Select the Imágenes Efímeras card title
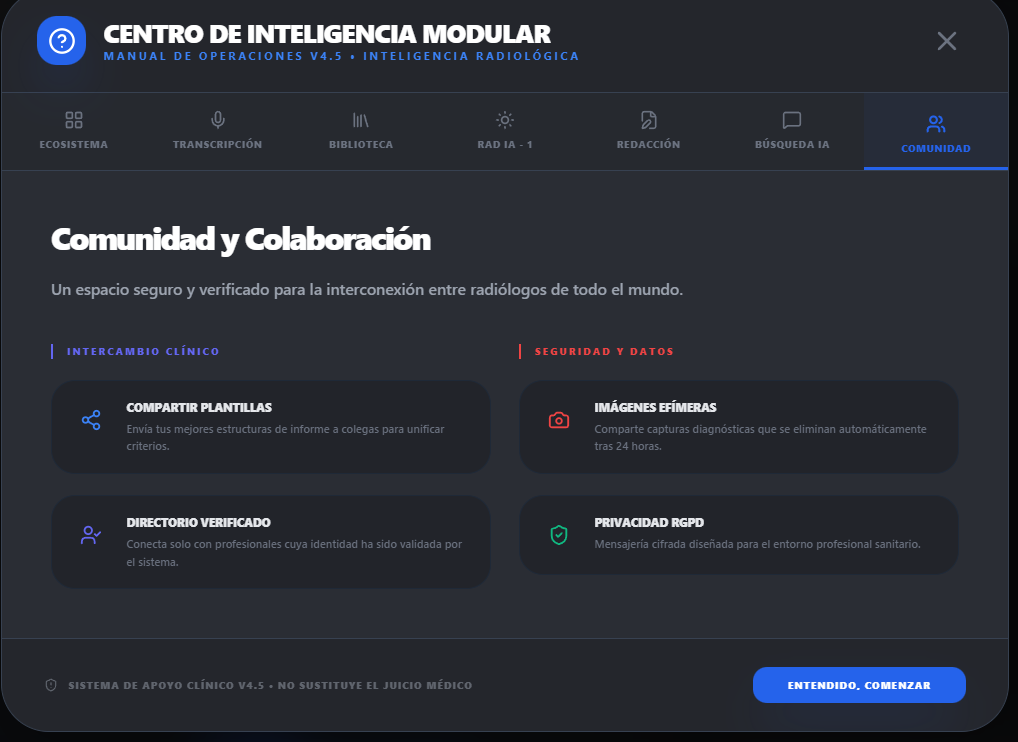 [x=655, y=408]
